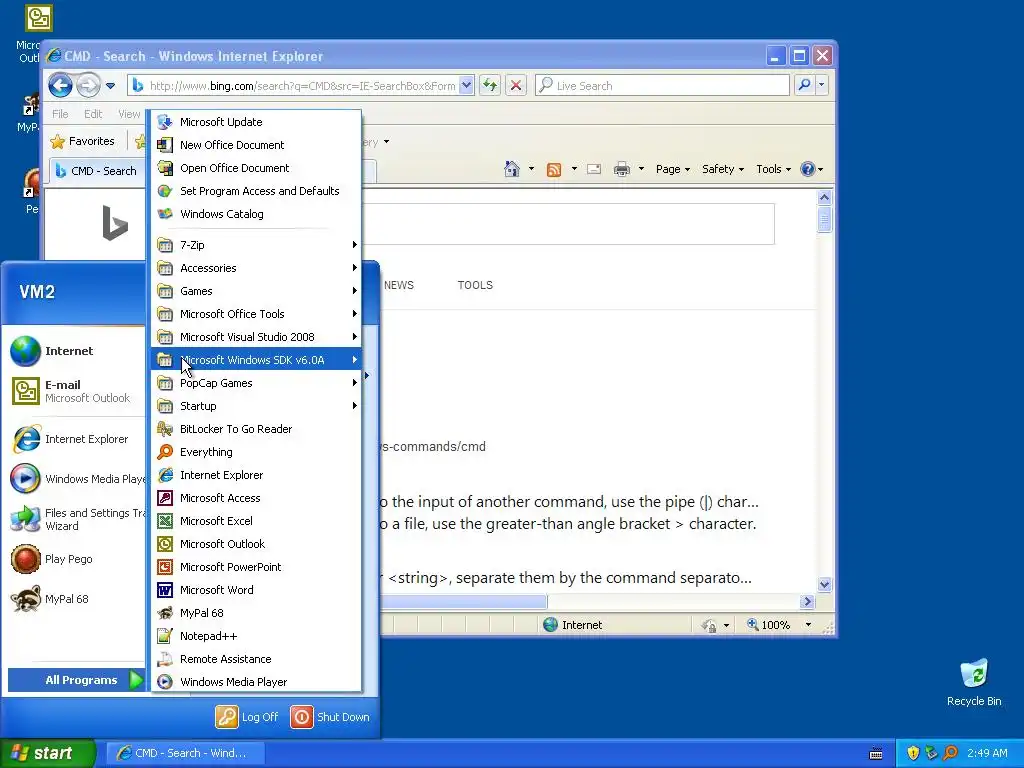The height and width of the screenshot is (768, 1024).
Task: Open Recycle Bin on desktop
Action: [x=974, y=683]
